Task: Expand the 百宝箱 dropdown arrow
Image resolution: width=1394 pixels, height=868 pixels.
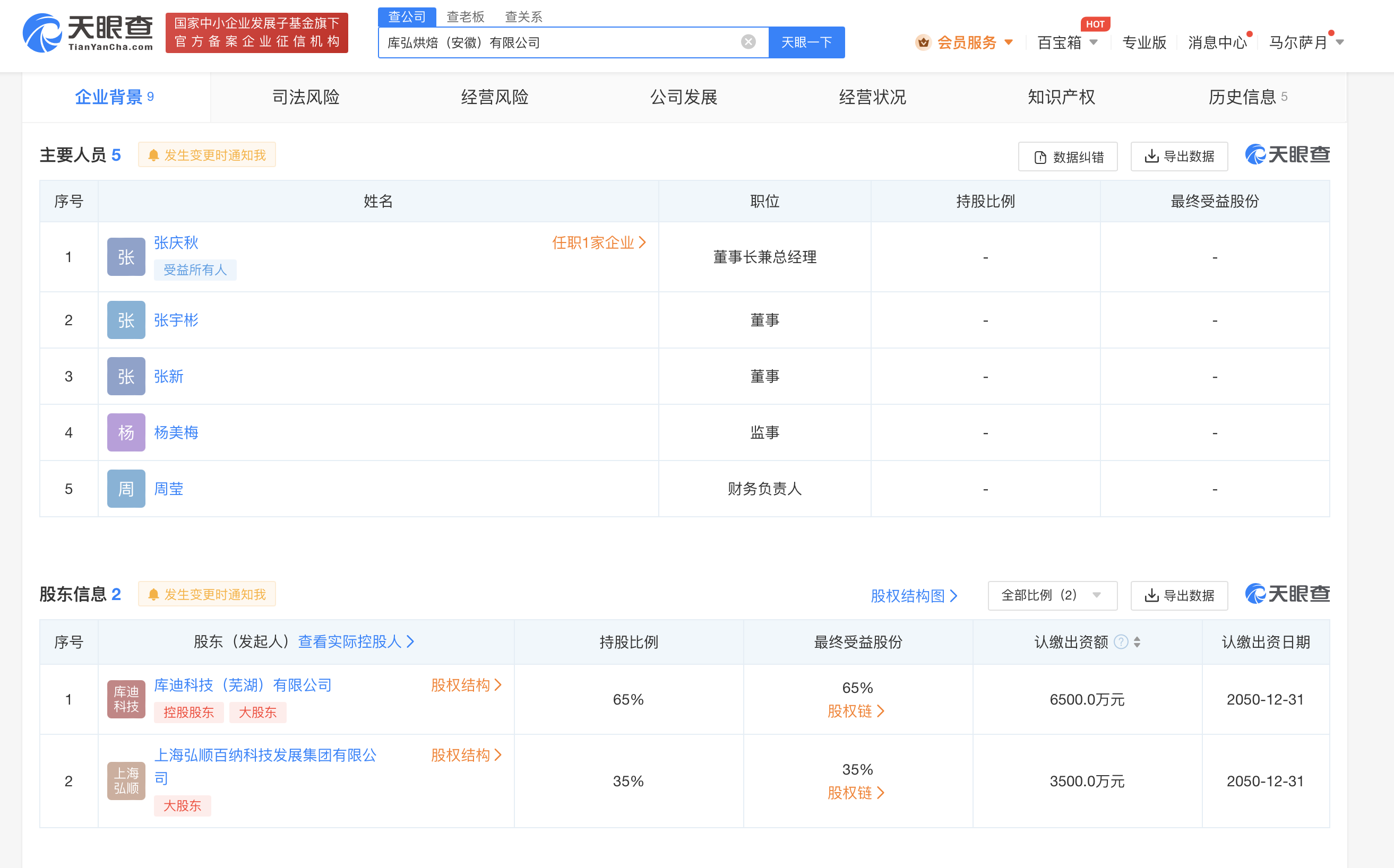Action: click(x=1094, y=42)
